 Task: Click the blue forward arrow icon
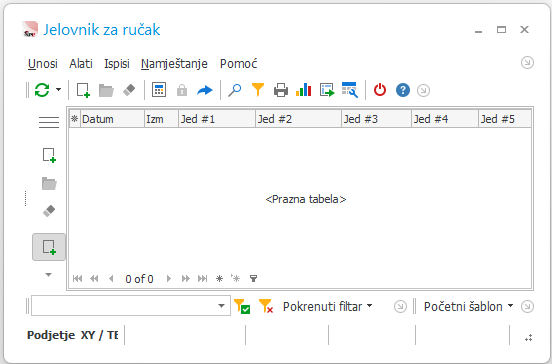pyautogui.click(x=205, y=90)
